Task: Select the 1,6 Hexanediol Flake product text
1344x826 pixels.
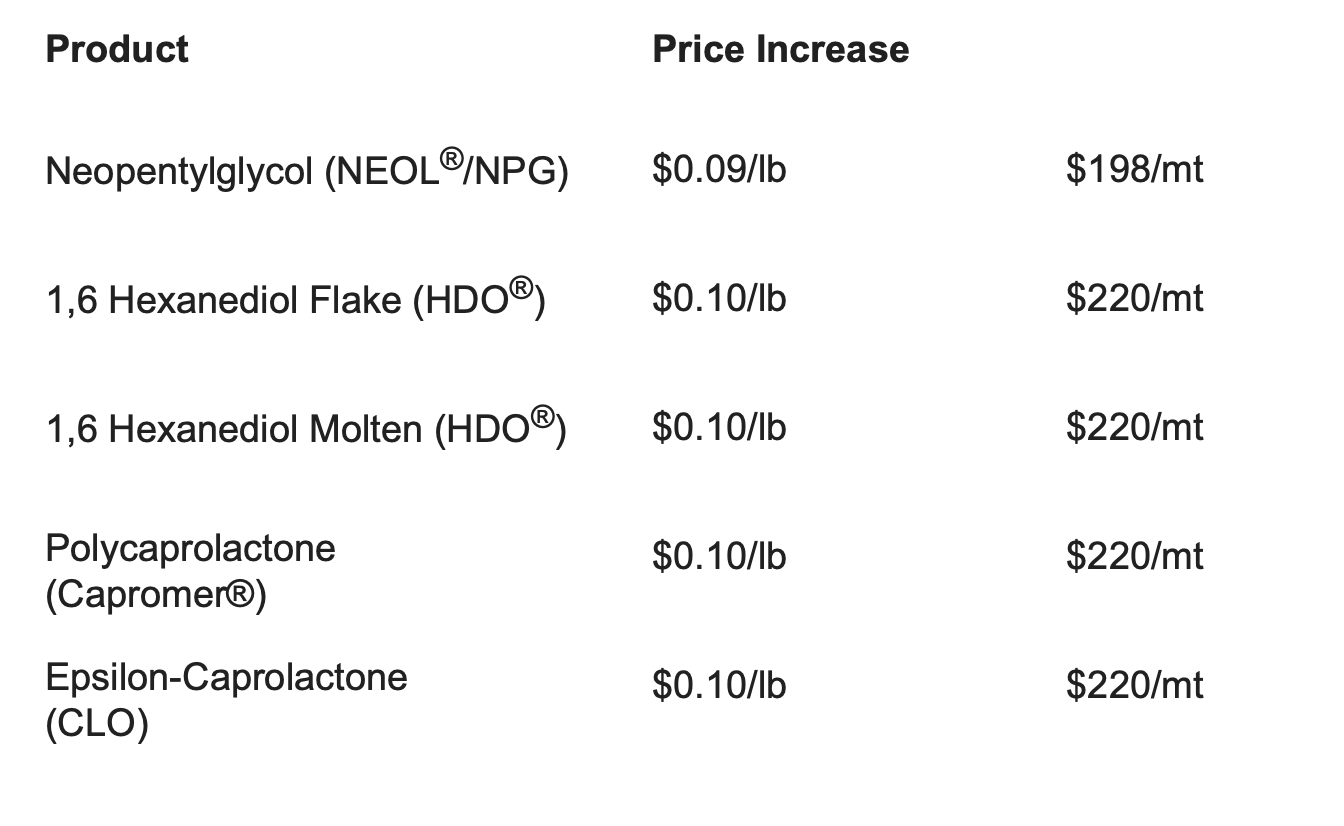Action: point(296,300)
